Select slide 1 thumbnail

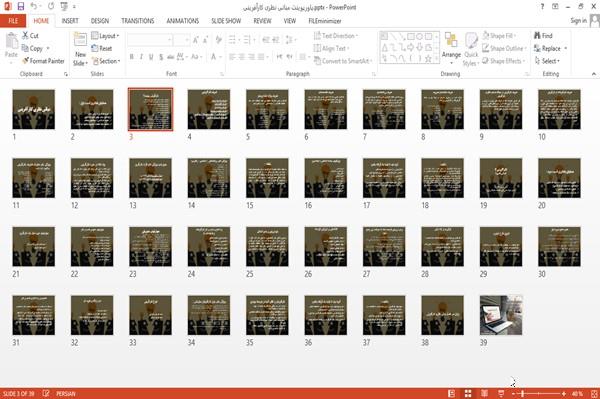click(x=34, y=109)
